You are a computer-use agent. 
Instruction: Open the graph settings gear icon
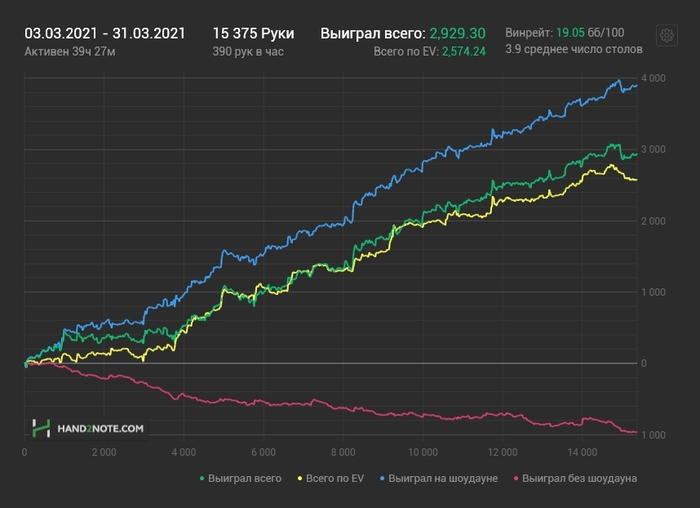click(x=667, y=35)
